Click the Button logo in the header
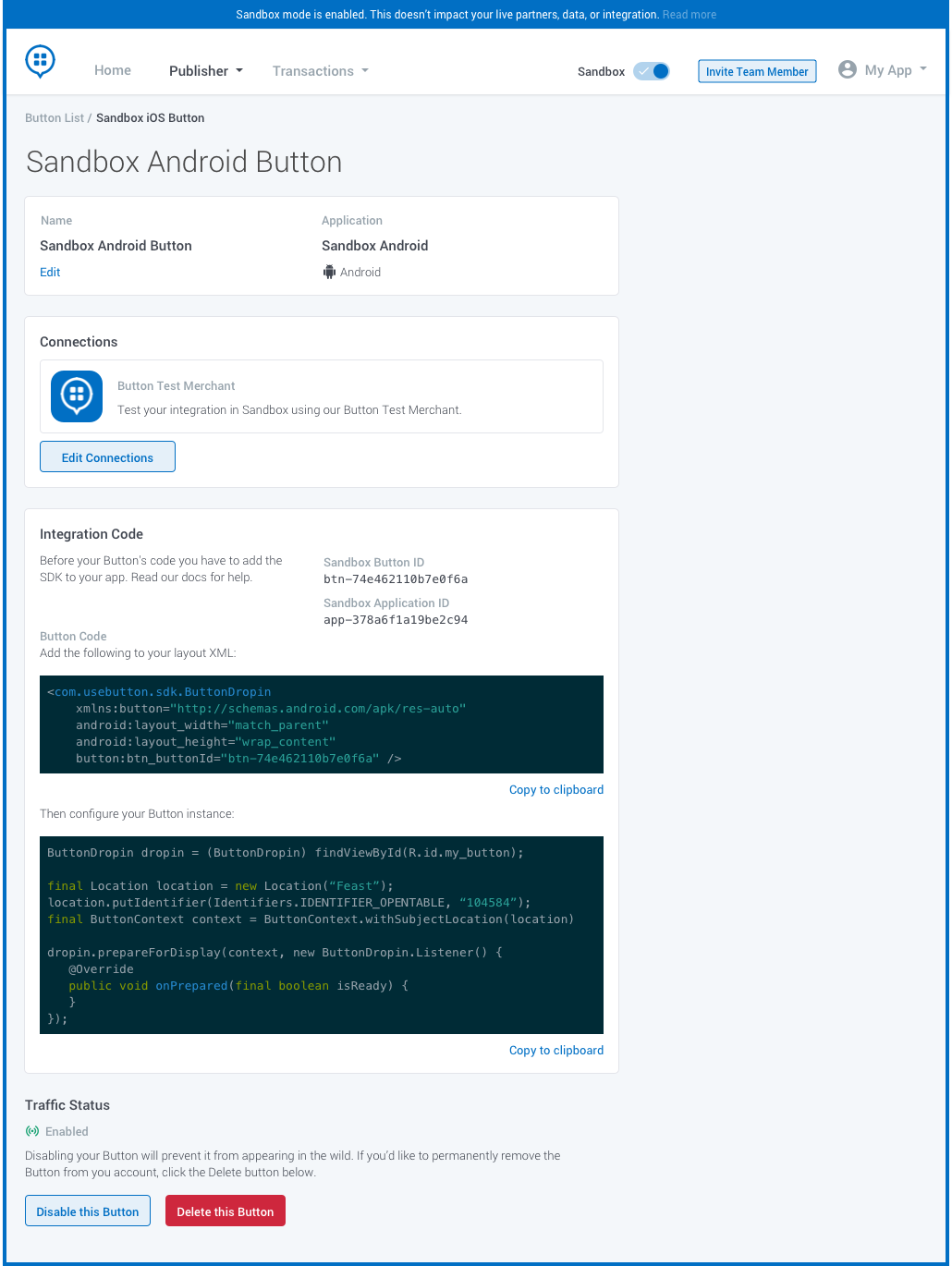The height and width of the screenshot is (1266, 952). pos(40,62)
